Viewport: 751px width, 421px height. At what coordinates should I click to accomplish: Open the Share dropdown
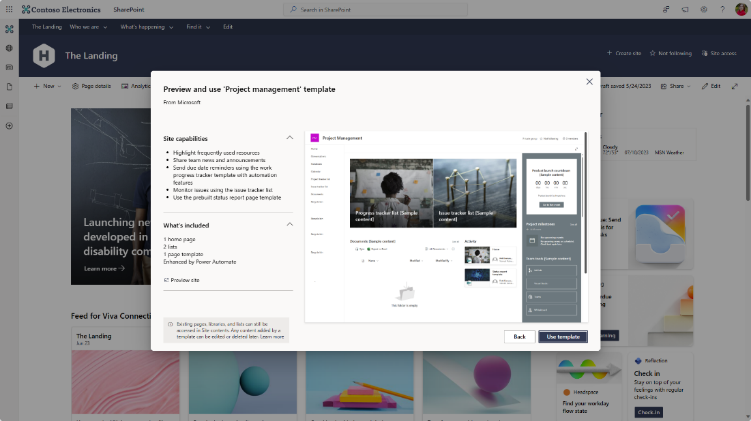point(675,86)
